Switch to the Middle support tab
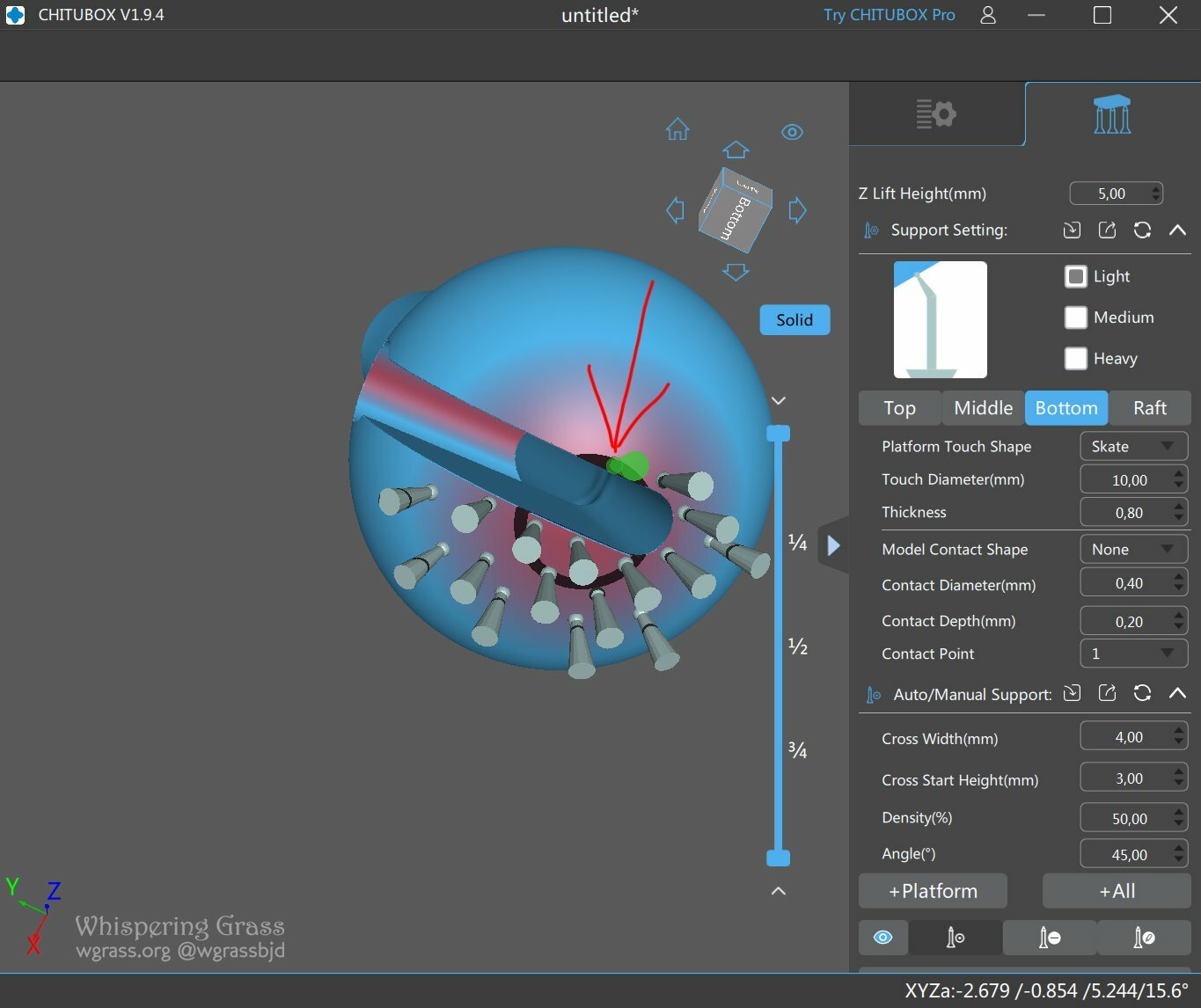Viewport: 1201px width, 1008px height. tap(983, 408)
